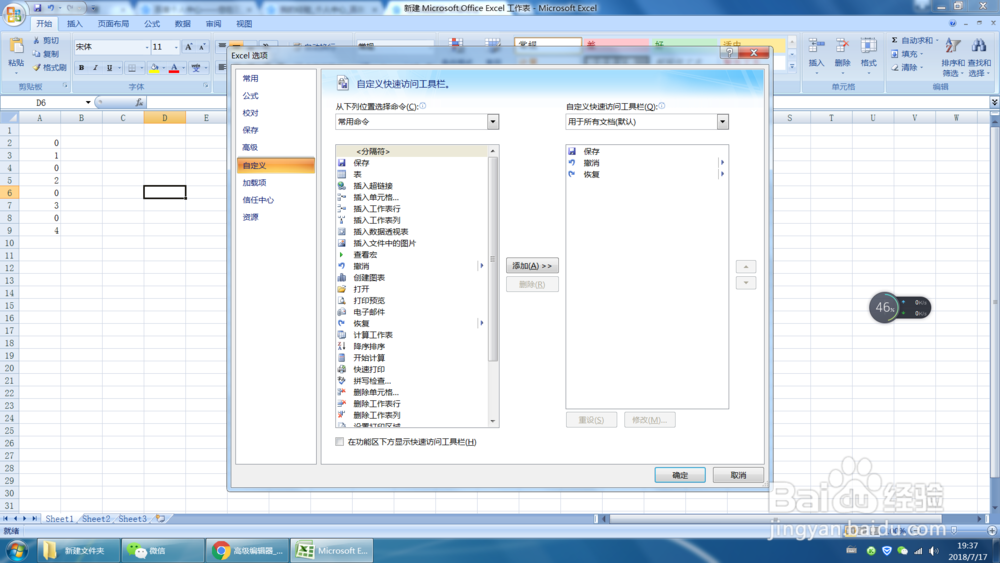Click the 添加(A) >> button

coord(532,266)
